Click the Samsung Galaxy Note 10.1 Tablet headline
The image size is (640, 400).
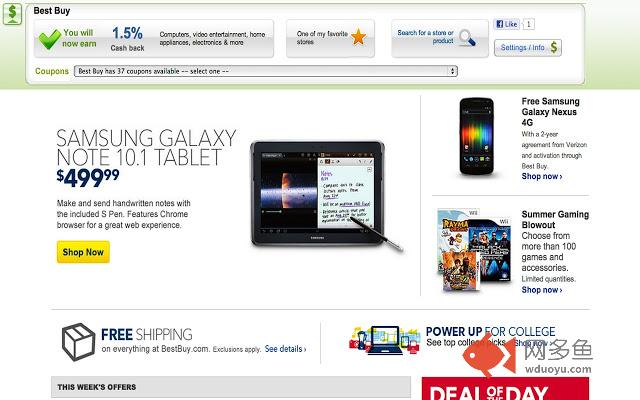[x=146, y=148]
